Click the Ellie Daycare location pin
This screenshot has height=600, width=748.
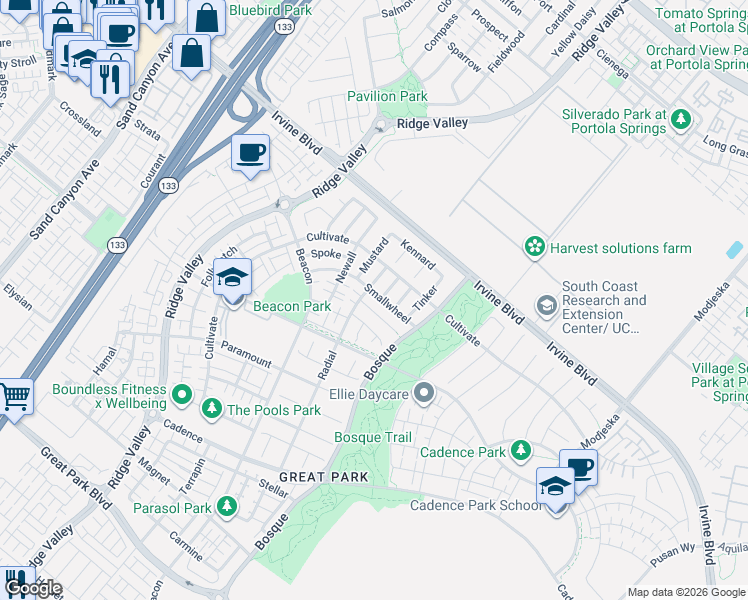(x=423, y=393)
